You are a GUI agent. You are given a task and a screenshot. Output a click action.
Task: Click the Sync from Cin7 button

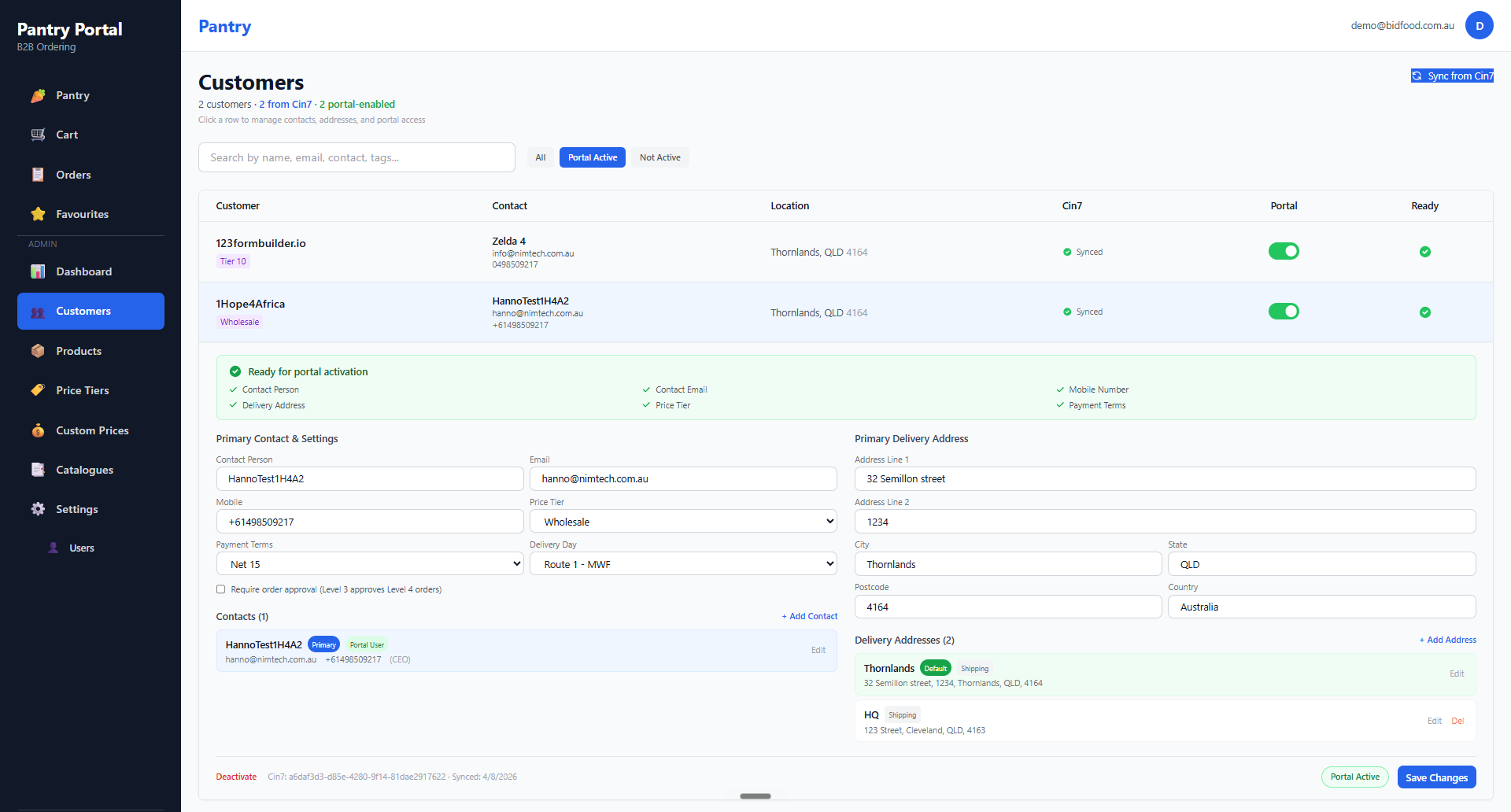[x=1452, y=76]
